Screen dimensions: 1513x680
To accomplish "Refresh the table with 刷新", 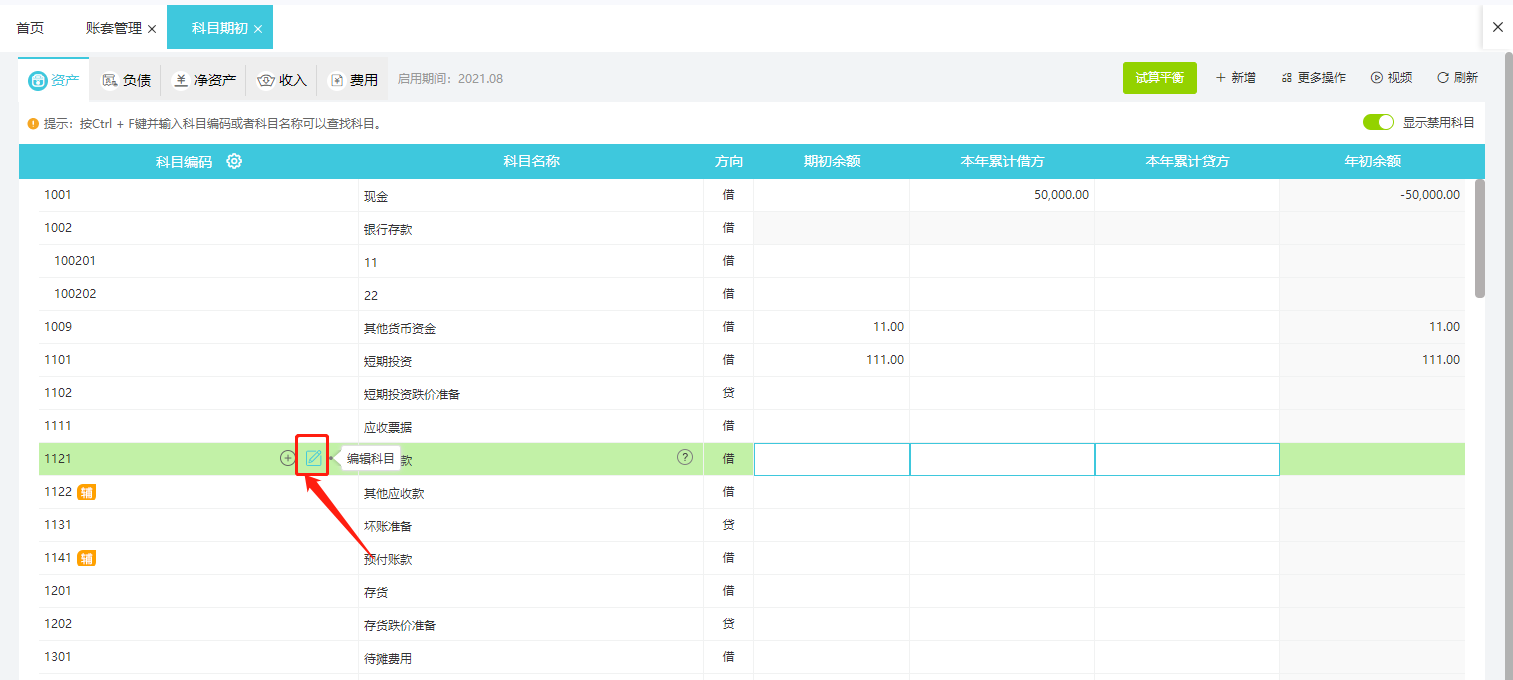I will click(x=1457, y=78).
